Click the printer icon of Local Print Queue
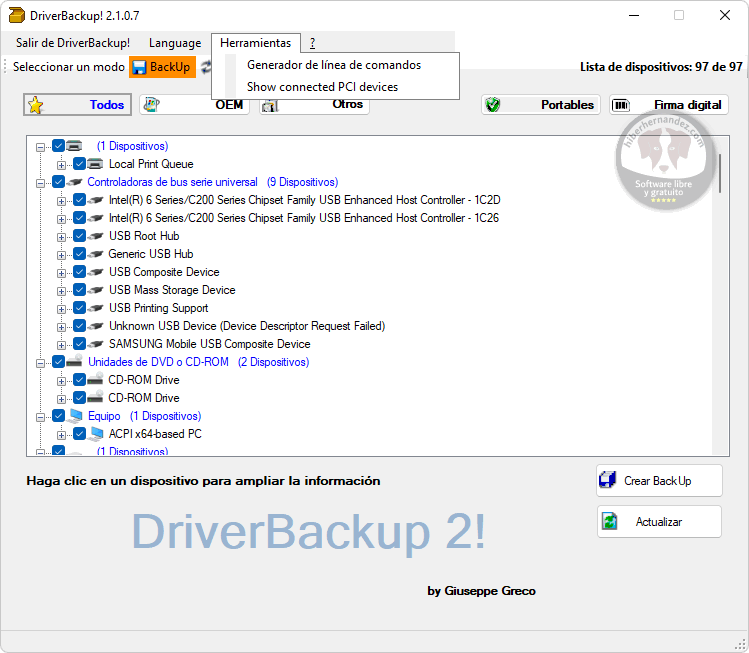 [95, 164]
